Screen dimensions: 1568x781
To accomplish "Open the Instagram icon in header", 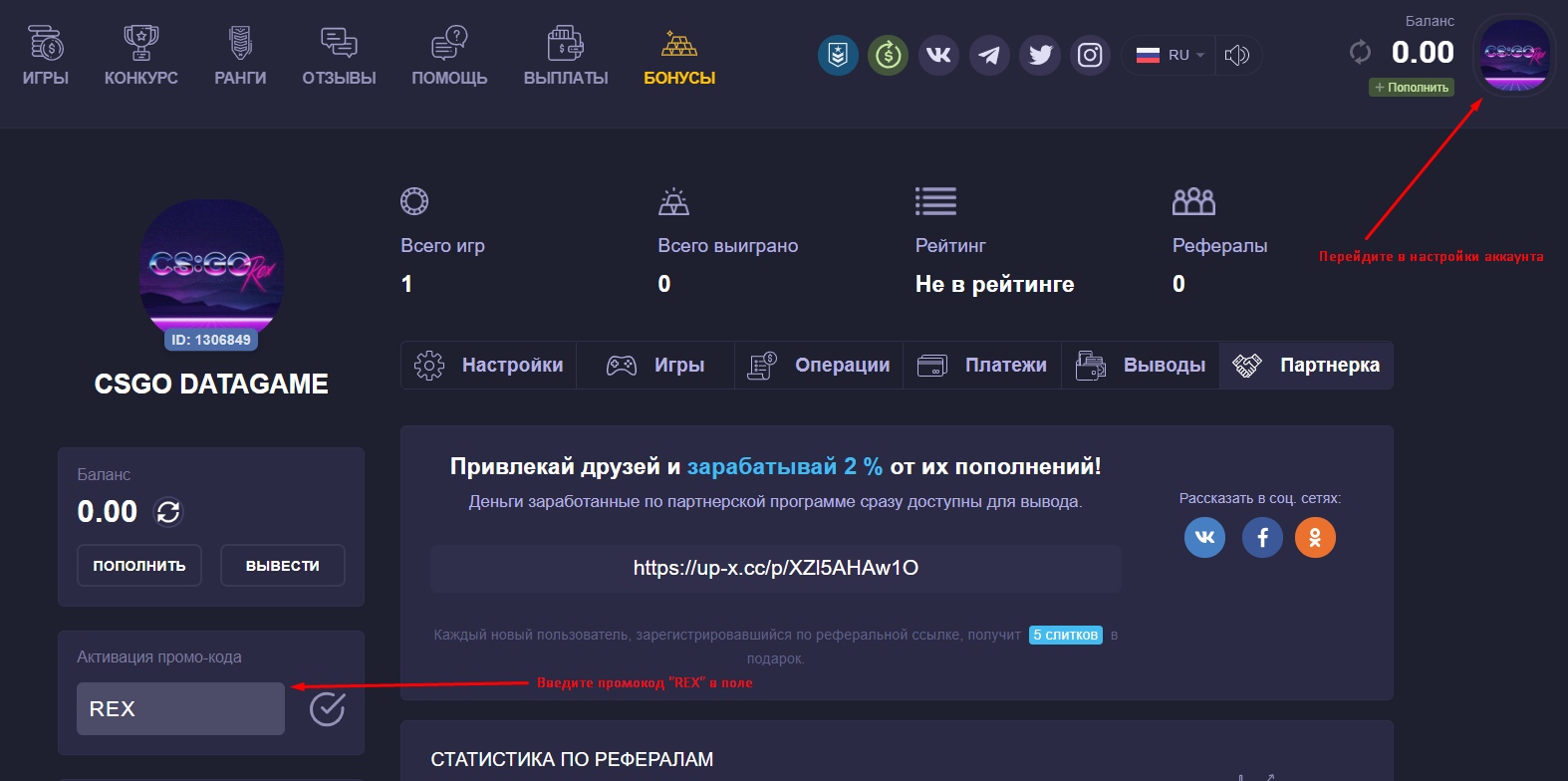I will [1090, 55].
